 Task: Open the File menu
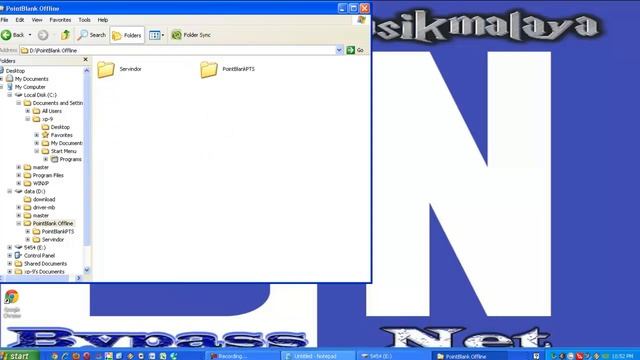4,20
